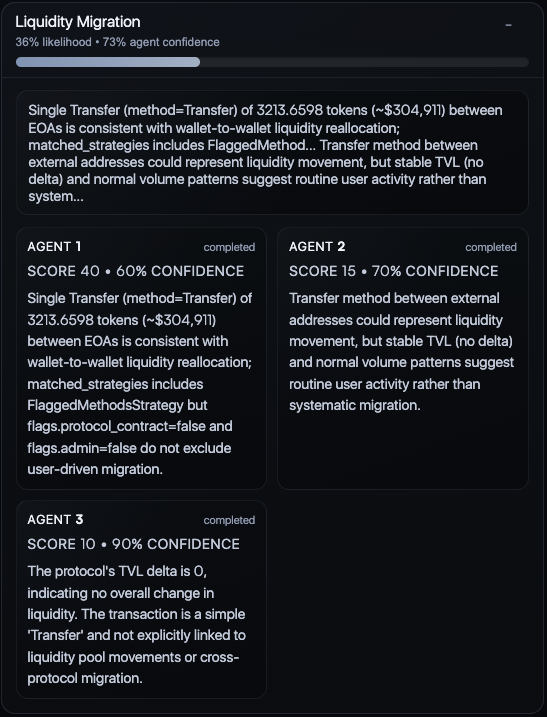This screenshot has height=717, width=547.
Task: Select the Agent 3 card title
Action: click(55, 519)
